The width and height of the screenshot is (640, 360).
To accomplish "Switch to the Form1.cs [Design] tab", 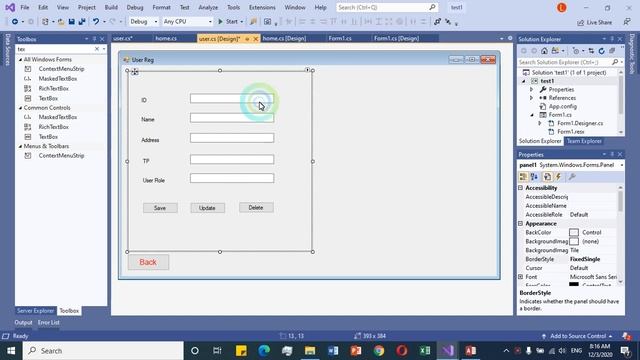I will tap(396, 38).
